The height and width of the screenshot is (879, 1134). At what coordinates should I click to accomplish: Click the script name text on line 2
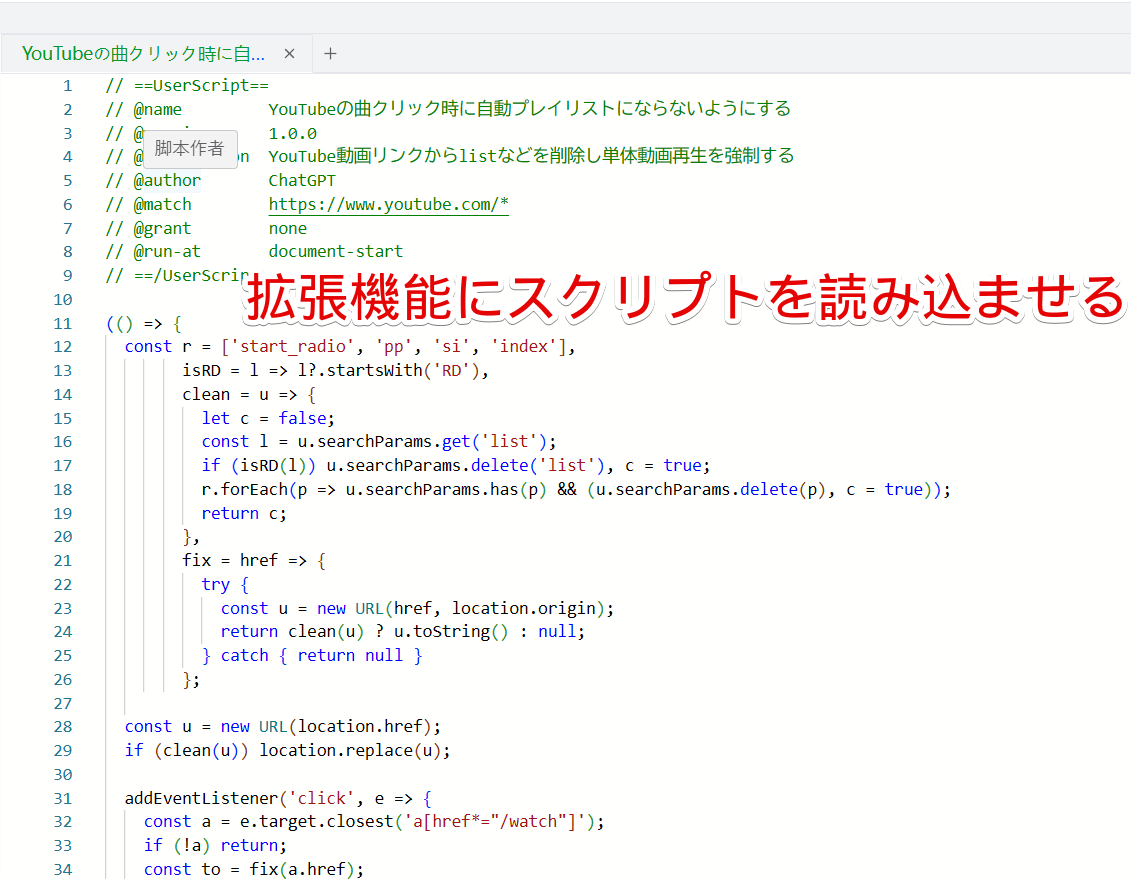[529, 109]
